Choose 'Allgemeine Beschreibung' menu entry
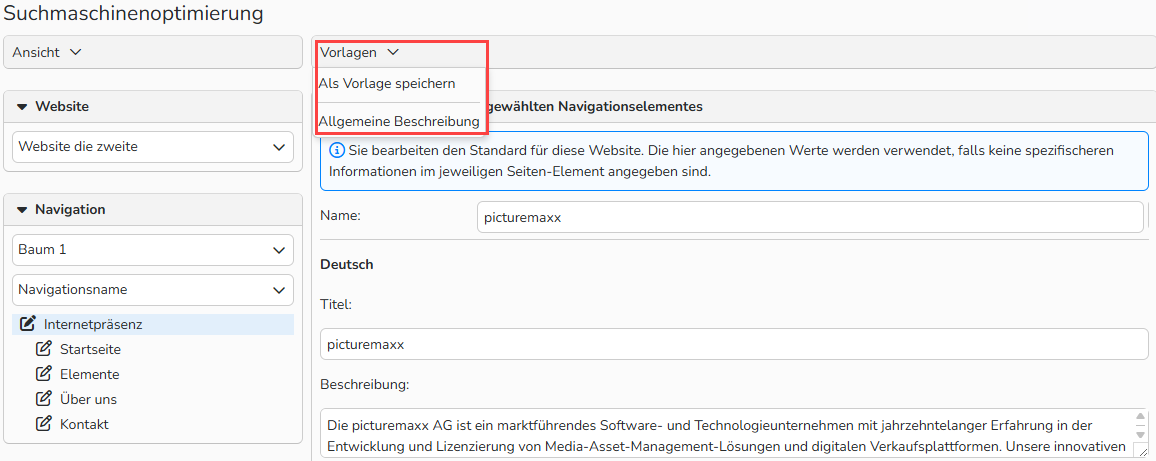The height and width of the screenshot is (461, 1156). pyautogui.click(x=399, y=121)
